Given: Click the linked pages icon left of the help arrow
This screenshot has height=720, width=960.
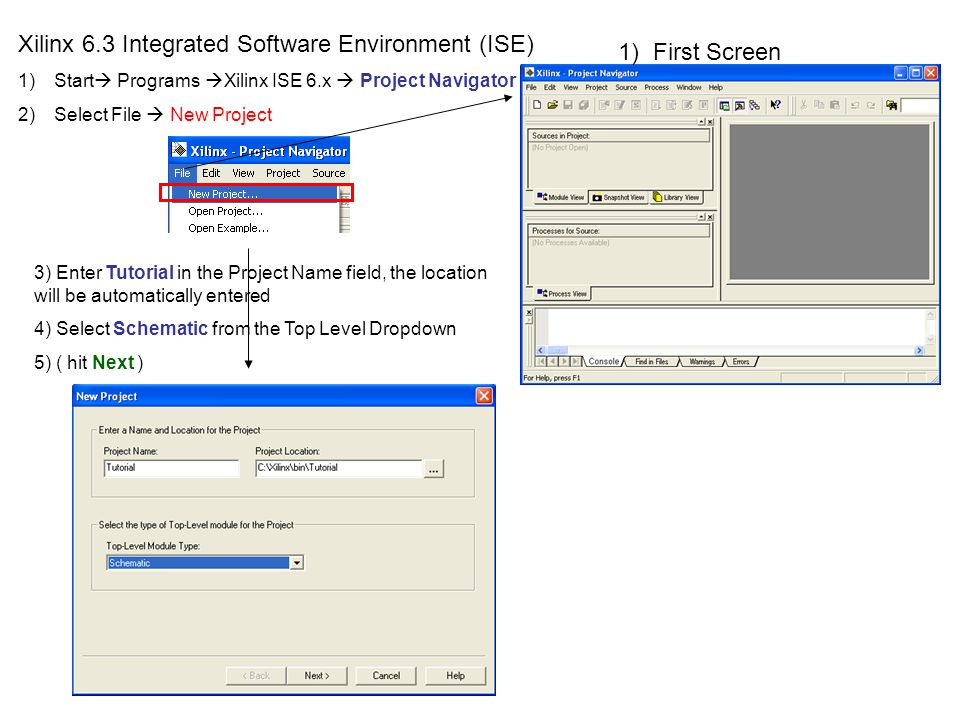Looking at the screenshot, I should pyautogui.click(x=755, y=105).
